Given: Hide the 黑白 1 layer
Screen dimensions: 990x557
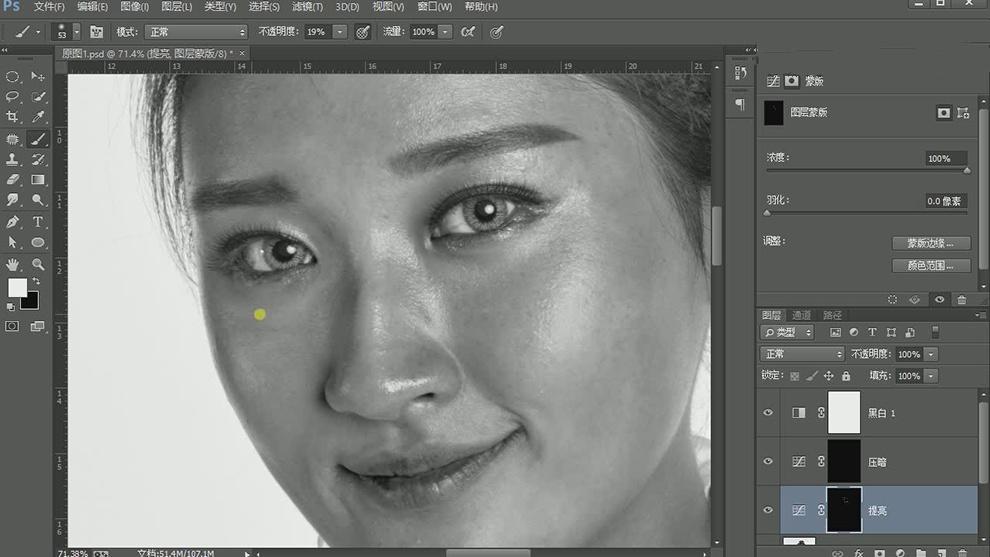Looking at the screenshot, I should click(768, 413).
